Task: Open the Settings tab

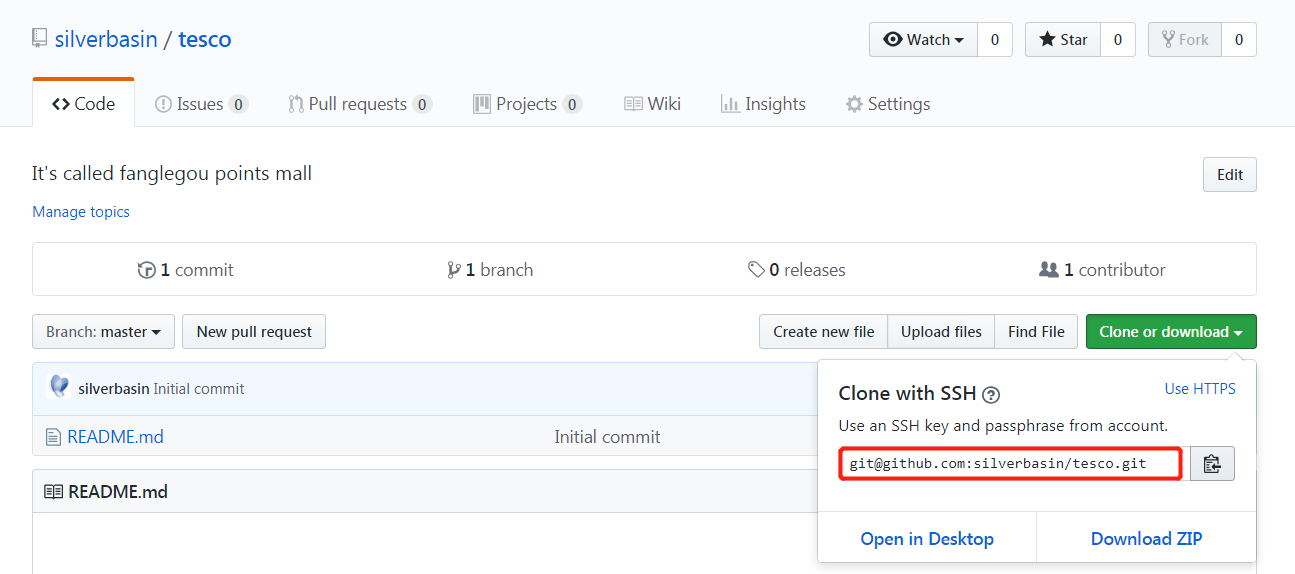Action: click(x=887, y=104)
